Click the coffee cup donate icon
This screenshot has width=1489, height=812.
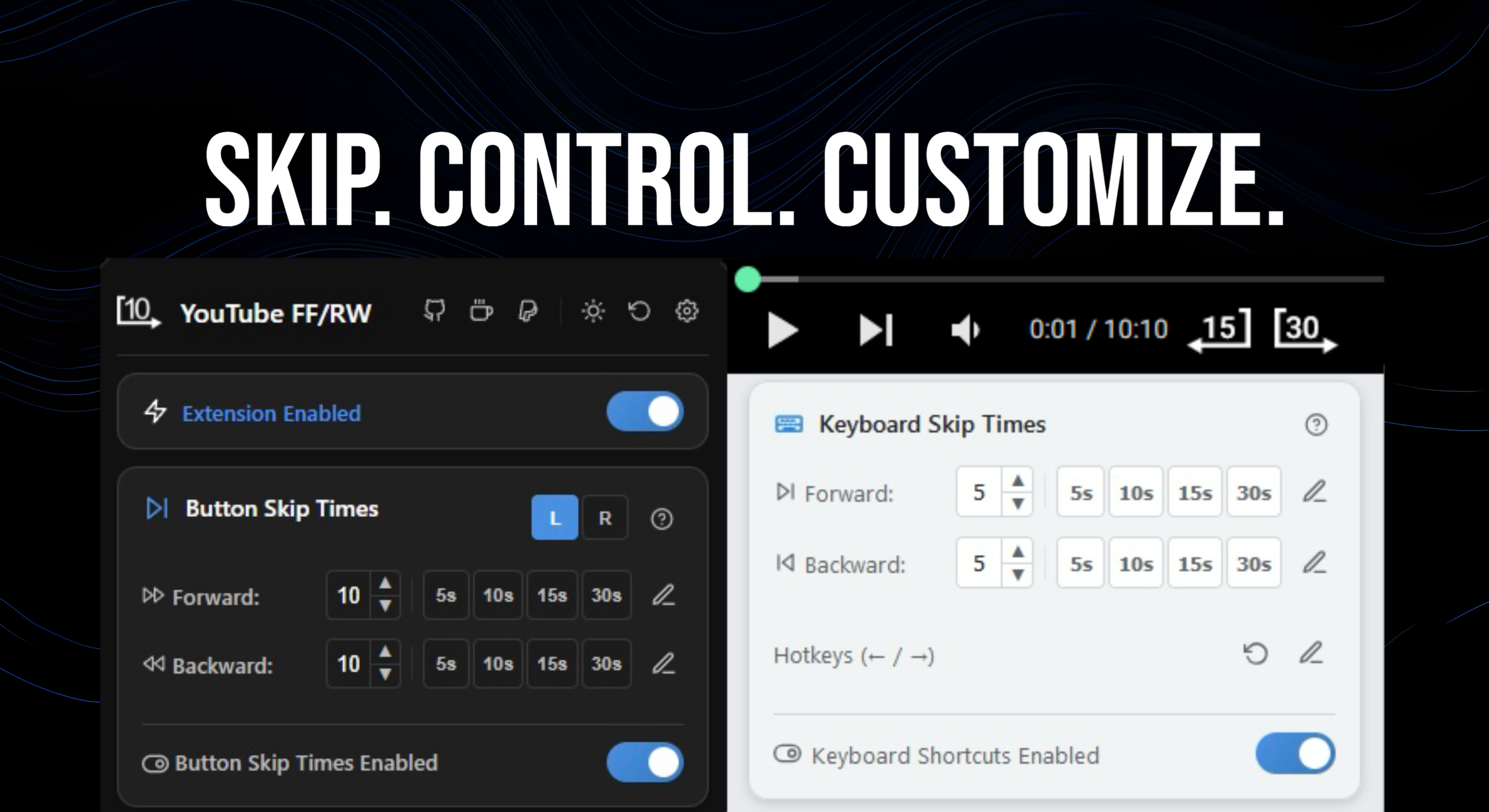(x=481, y=311)
